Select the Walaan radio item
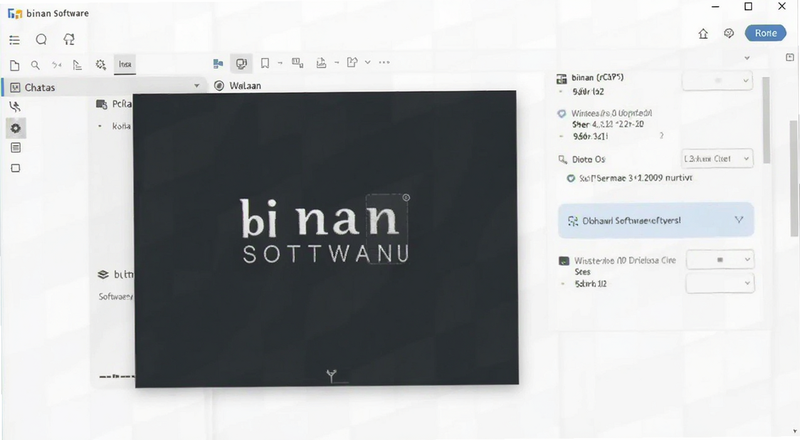The image size is (800, 440). (237, 86)
